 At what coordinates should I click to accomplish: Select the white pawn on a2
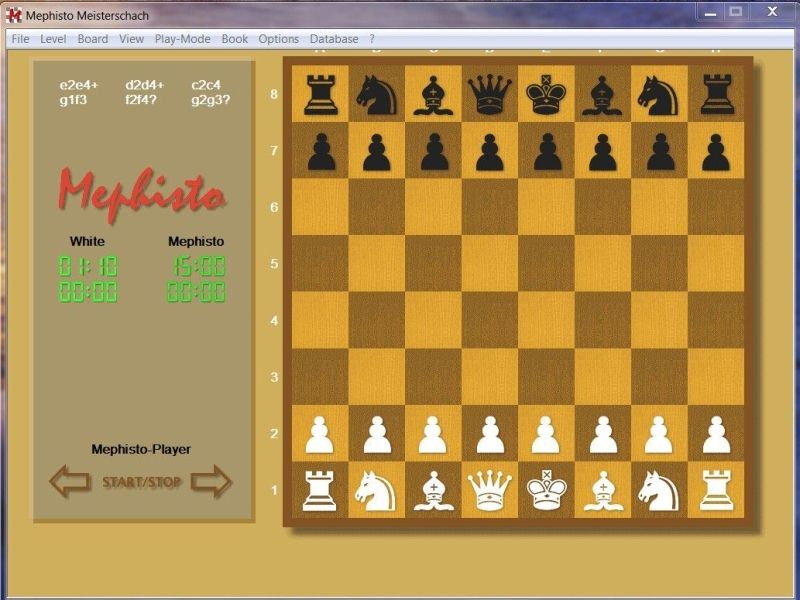pyautogui.click(x=320, y=435)
